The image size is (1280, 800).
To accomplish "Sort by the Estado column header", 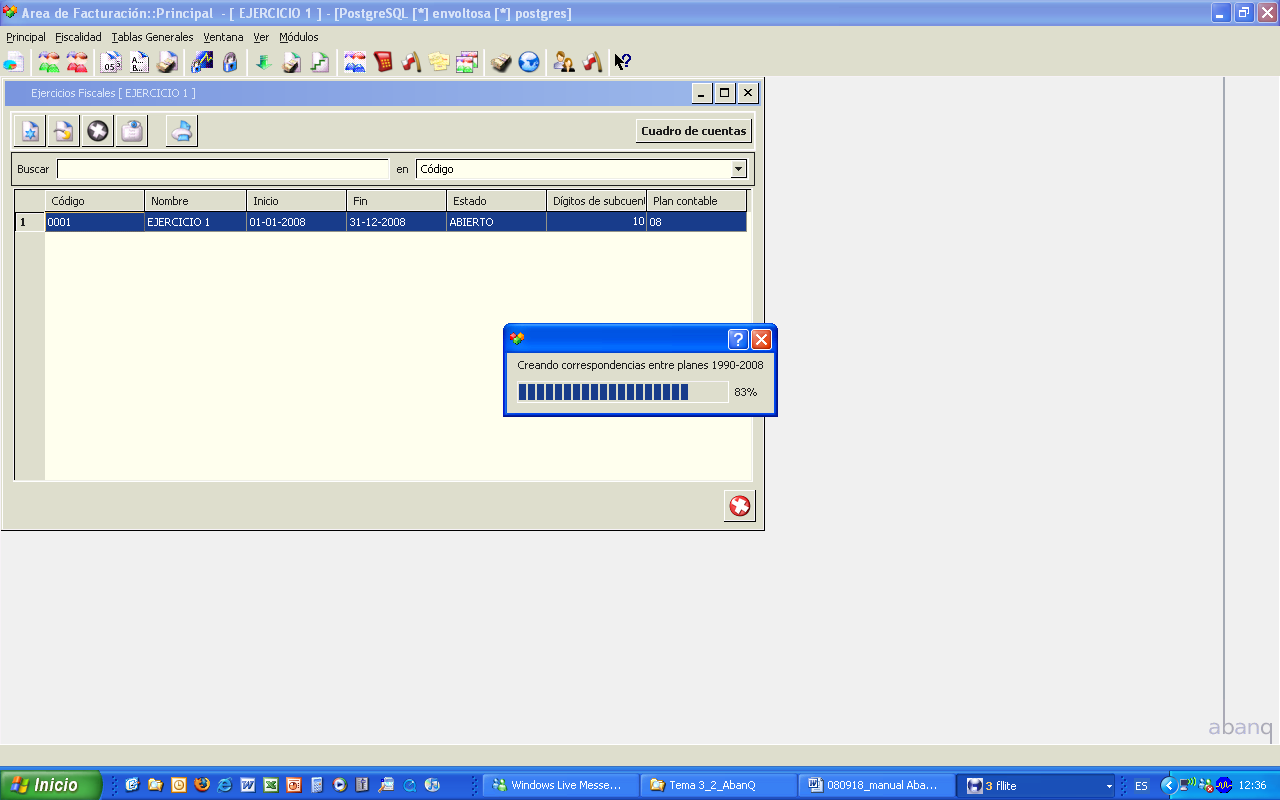I will click(x=497, y=201).
